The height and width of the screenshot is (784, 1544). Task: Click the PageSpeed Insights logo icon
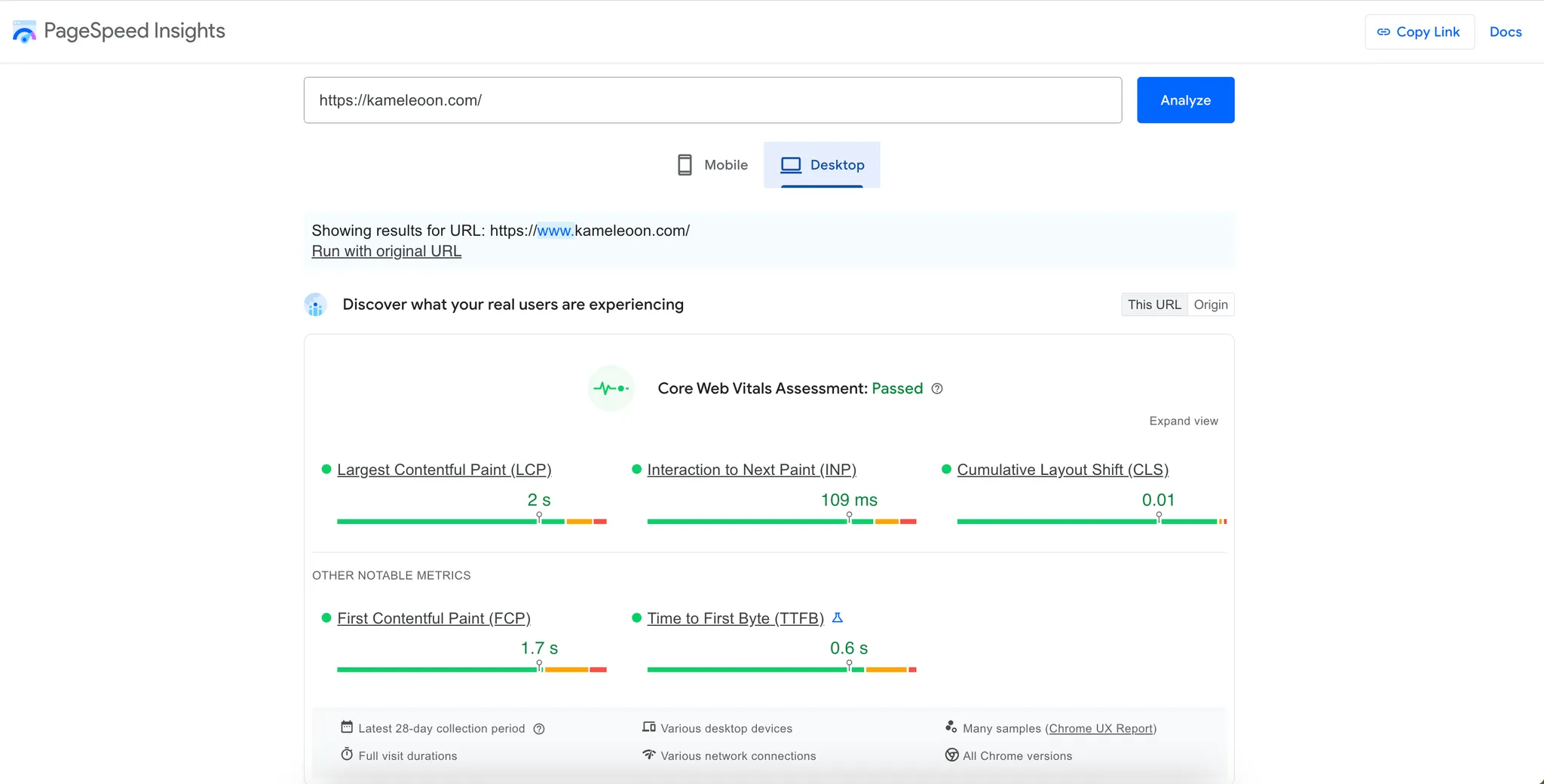(24, 32)
